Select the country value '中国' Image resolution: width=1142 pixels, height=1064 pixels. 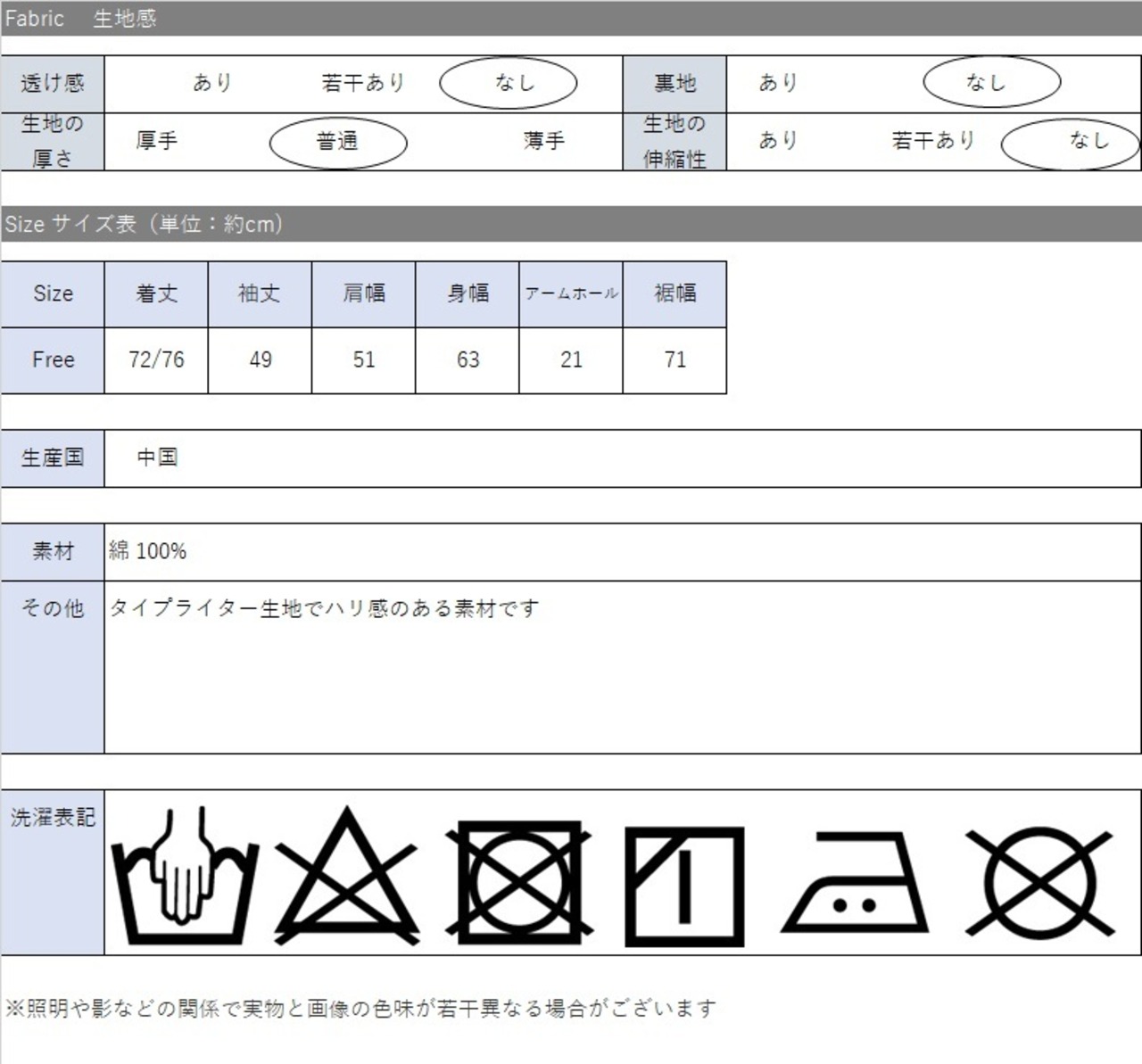157,458
